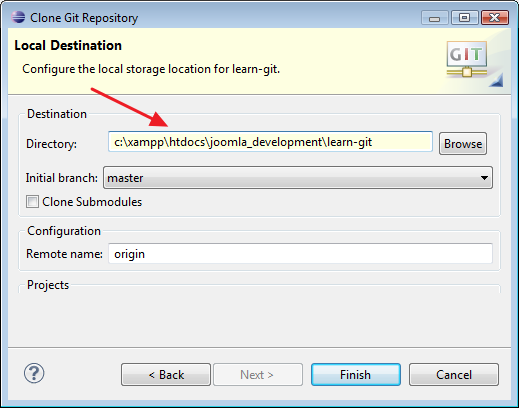Cancel the clone wizard

(x=454, y=375)
